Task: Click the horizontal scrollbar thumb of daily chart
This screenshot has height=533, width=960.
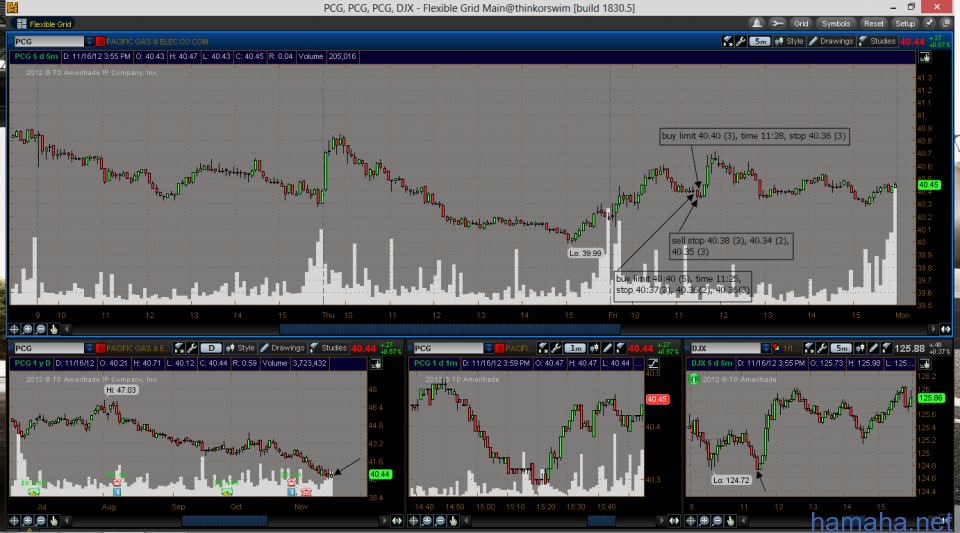Action: [224, 521]
